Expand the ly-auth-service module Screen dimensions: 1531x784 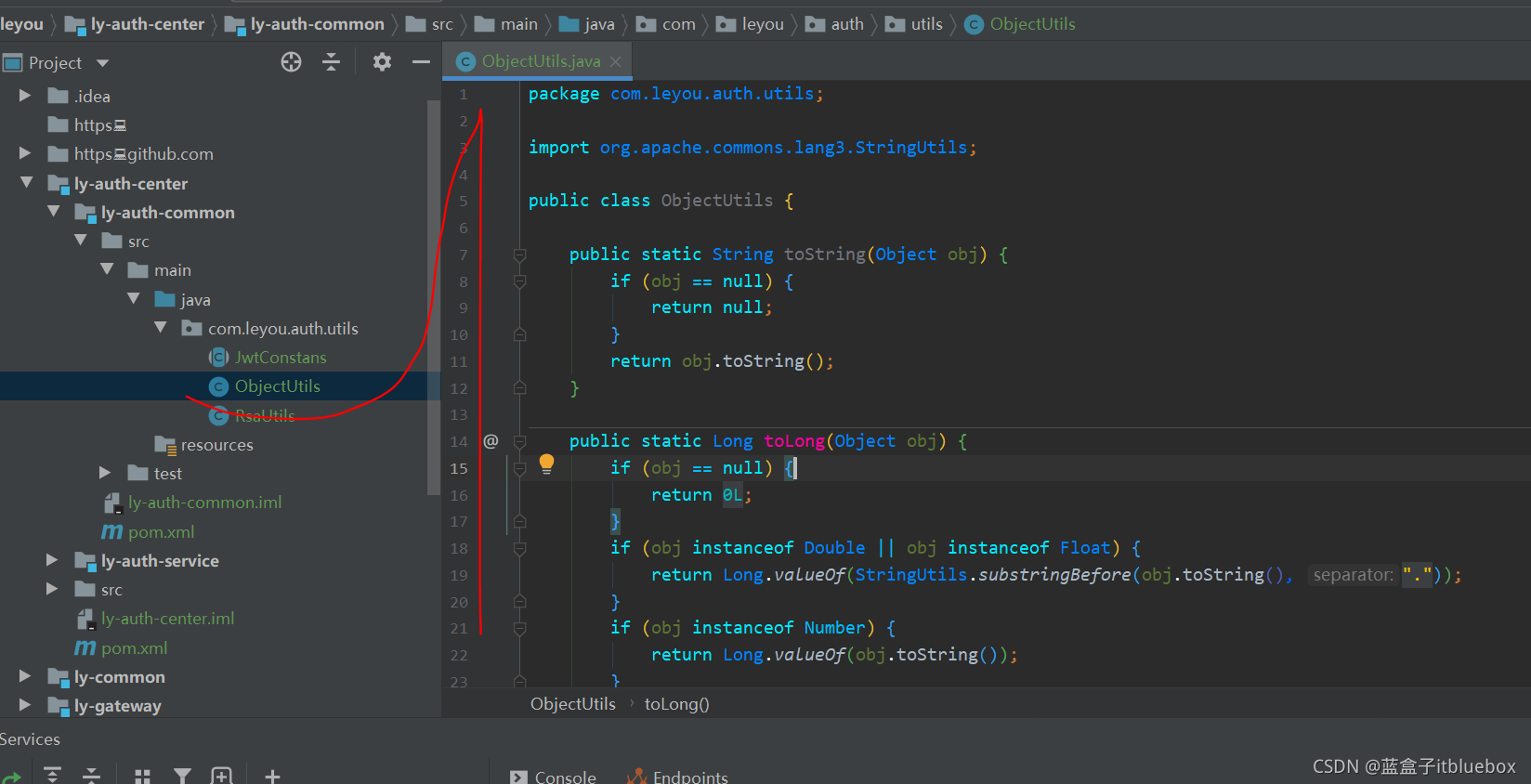click(x=52, y=560)
